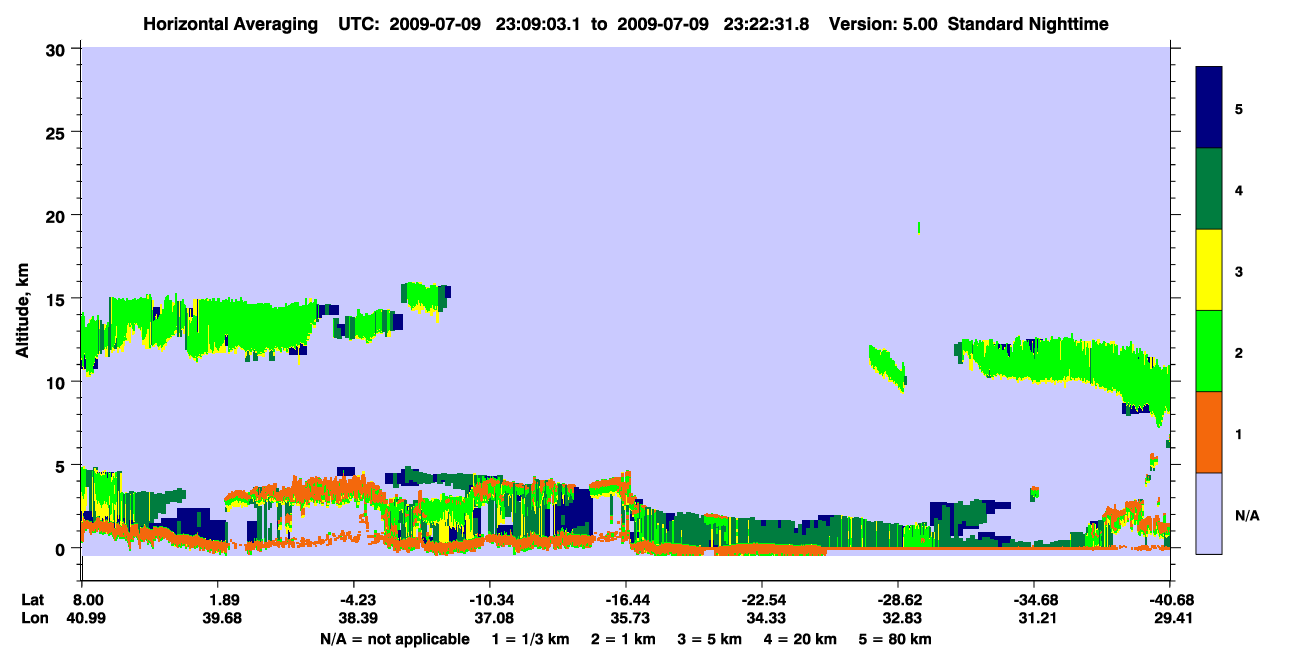The image size is (1300, 667).
Task: Click the colorbar label '3'
Action: pos(1239,271)
